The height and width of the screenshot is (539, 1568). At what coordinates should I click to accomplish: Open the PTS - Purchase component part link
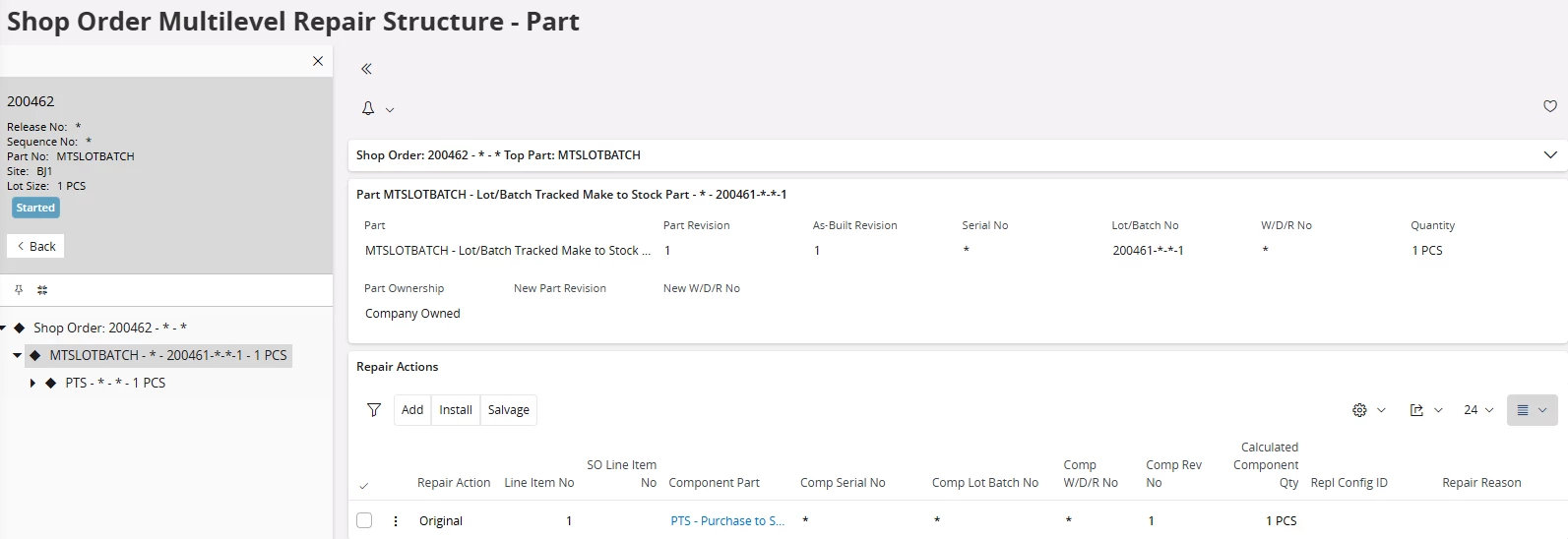(x=727, y=521)
